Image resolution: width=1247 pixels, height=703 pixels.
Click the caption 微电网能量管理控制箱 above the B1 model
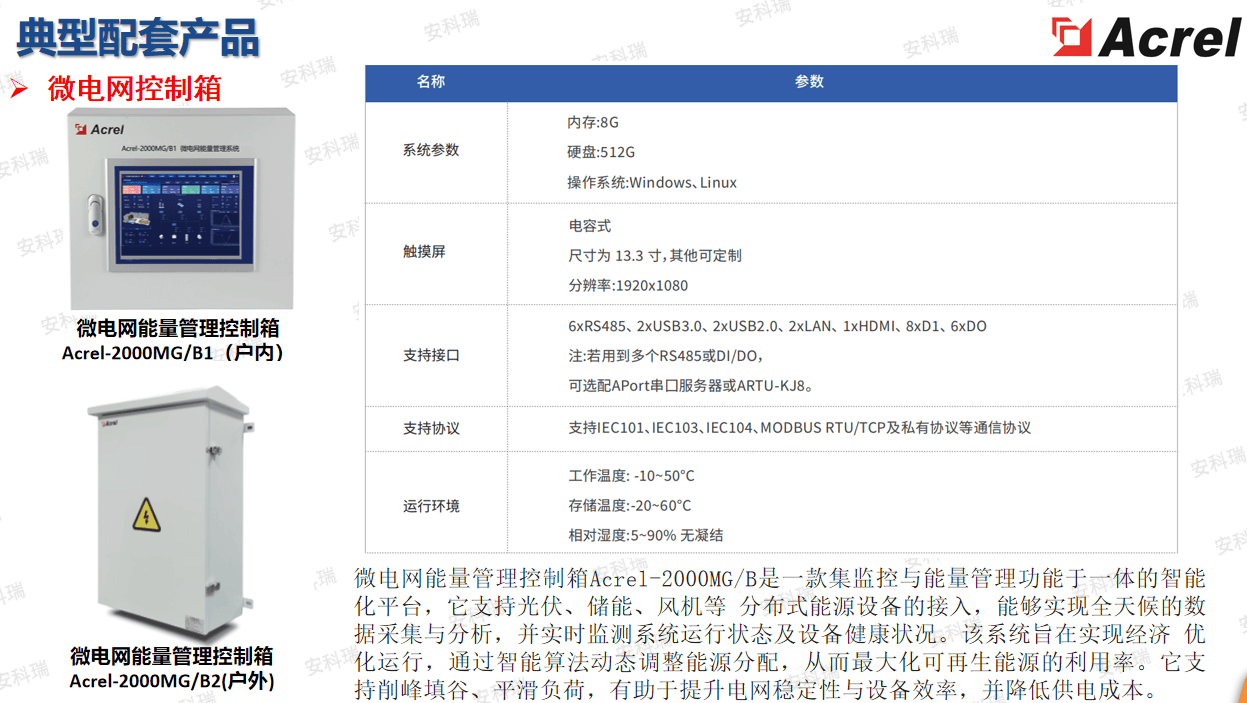point(178,328)
